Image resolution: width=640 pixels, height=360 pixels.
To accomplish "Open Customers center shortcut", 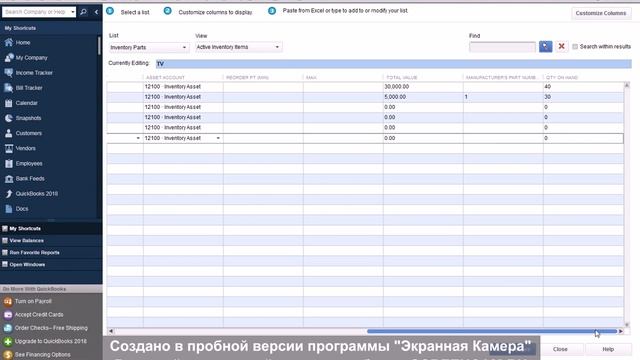I will [x=29, y=133].
